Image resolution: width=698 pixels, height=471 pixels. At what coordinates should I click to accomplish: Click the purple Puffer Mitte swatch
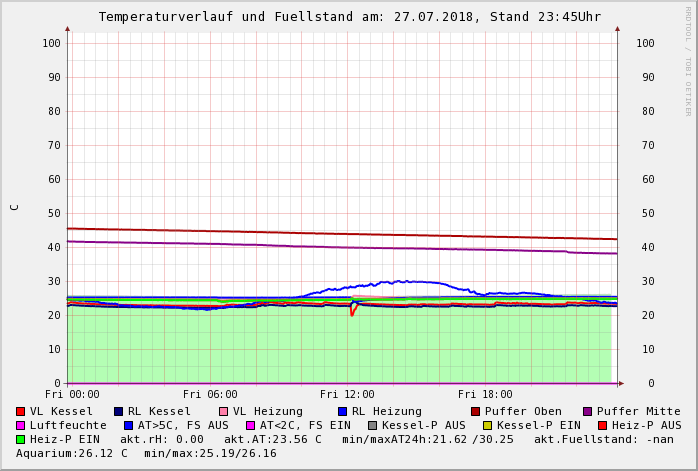588,411
